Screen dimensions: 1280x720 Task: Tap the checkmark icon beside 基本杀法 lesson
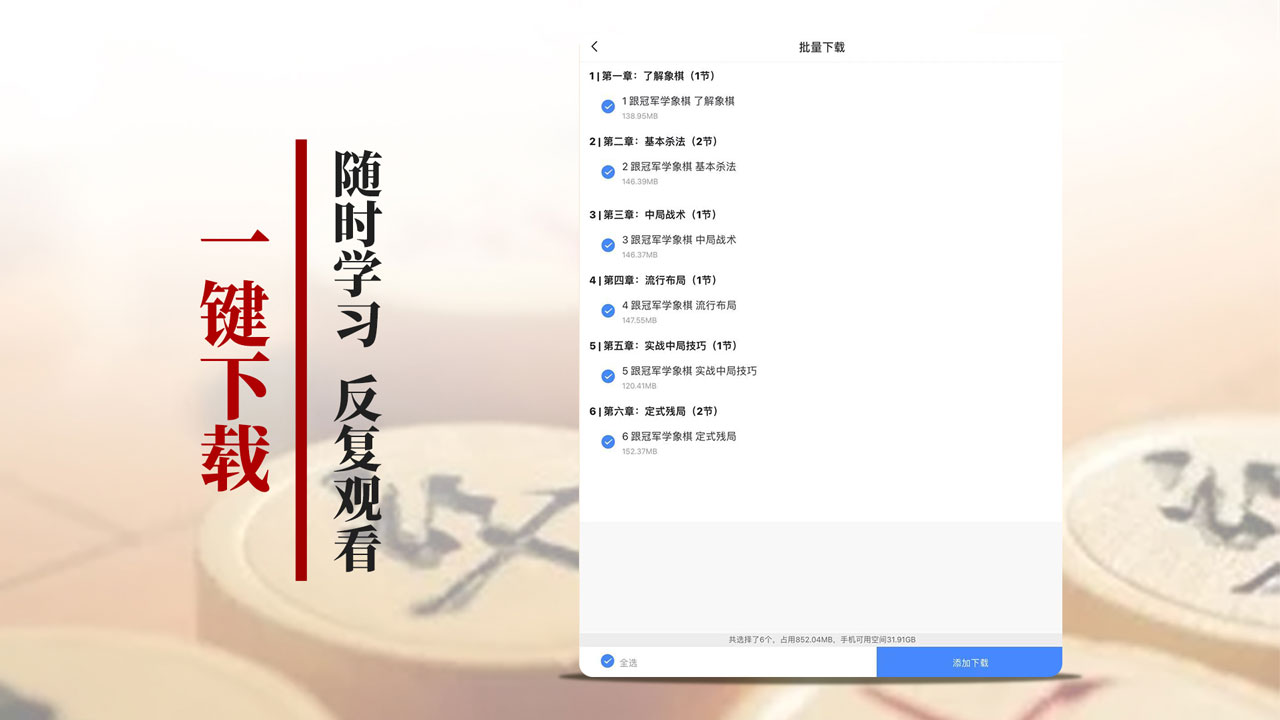[608, 171]
